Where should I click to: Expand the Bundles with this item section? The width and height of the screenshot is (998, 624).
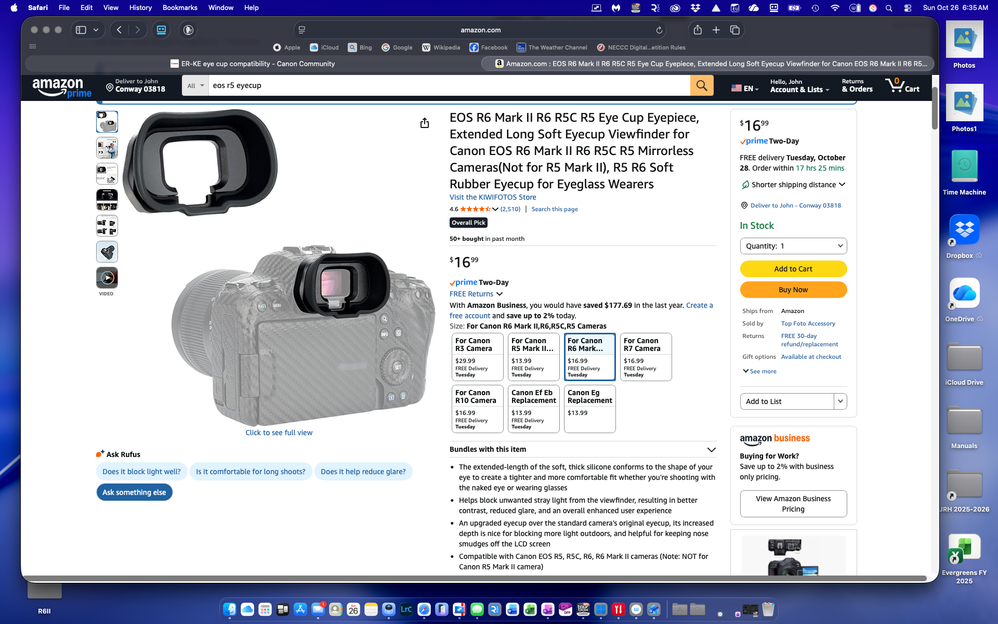tap(711, 450)
